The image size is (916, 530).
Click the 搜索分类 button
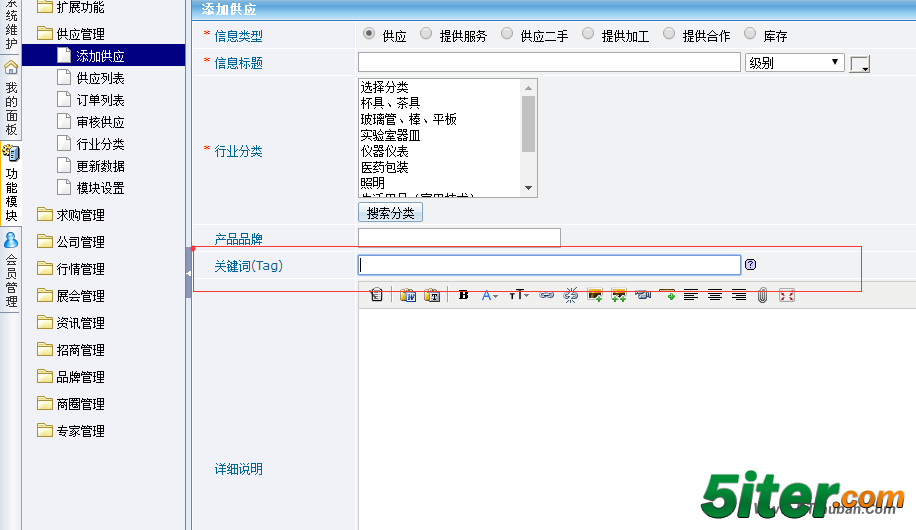(390, 213)
